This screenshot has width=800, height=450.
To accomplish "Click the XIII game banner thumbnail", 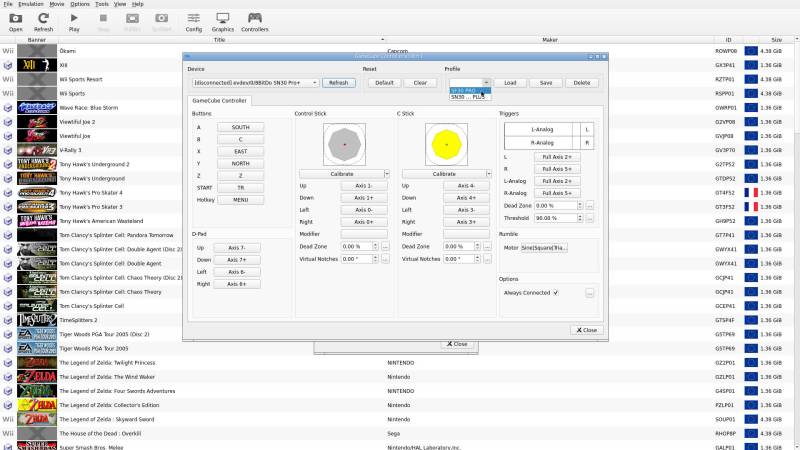I will click(x=37, y=65).
